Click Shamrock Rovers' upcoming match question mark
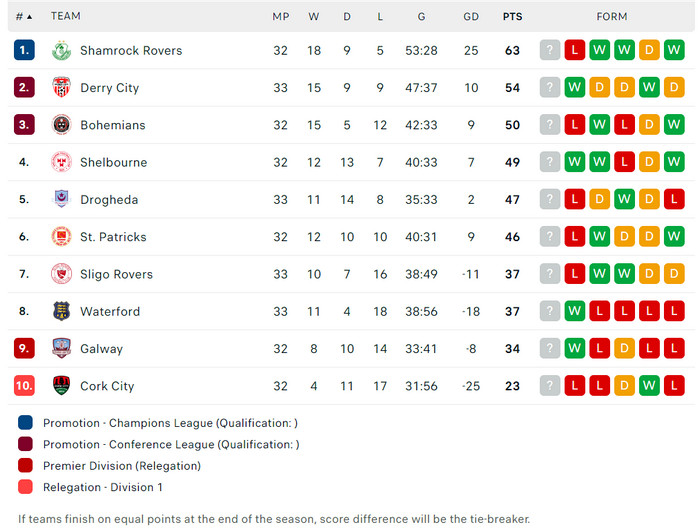Screen dimensions: 700x532 [550, 50]
